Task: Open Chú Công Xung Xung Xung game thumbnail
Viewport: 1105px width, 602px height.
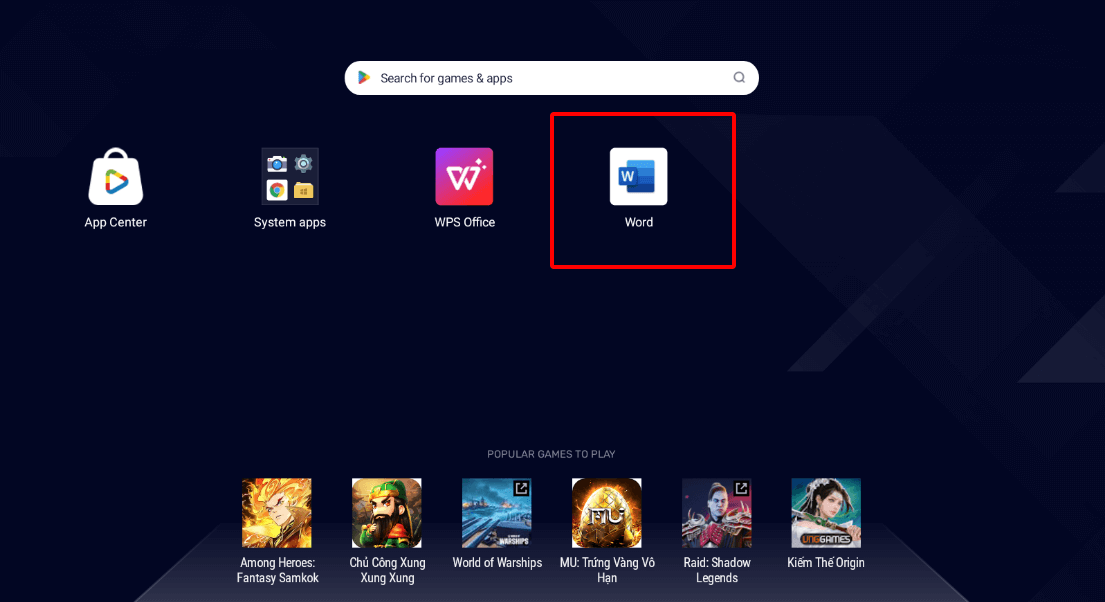Action: tap(387, 513)
